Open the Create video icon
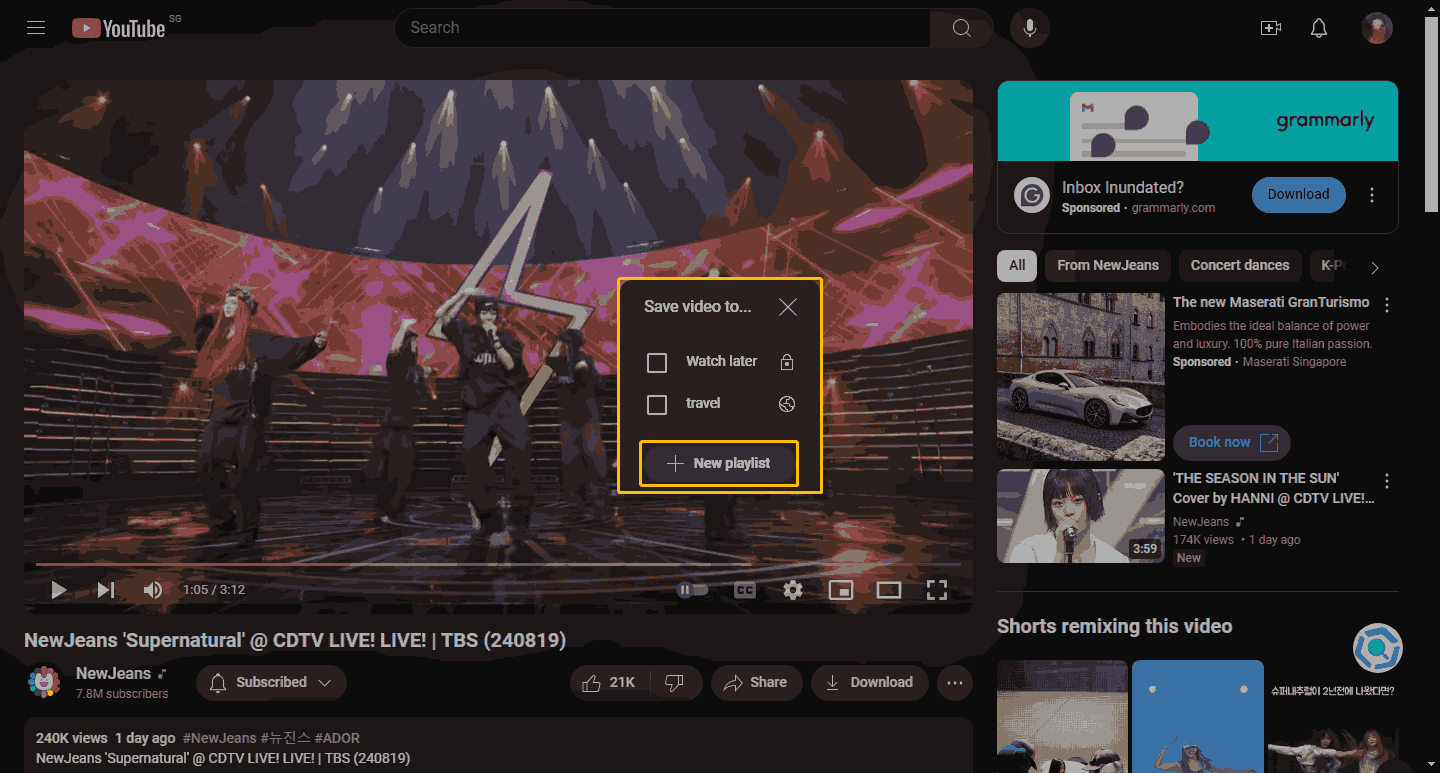1440x773 pixels. pyautogui.click(x=1271, y=28)
